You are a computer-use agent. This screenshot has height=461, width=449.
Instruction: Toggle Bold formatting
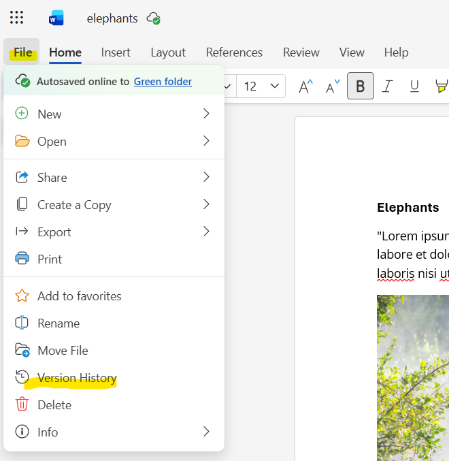360,86
